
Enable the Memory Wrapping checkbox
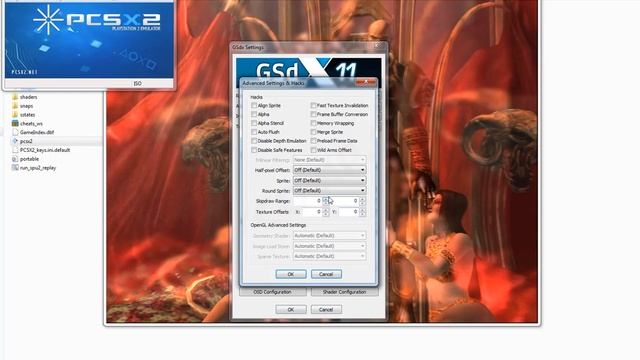tap(313, 123)
